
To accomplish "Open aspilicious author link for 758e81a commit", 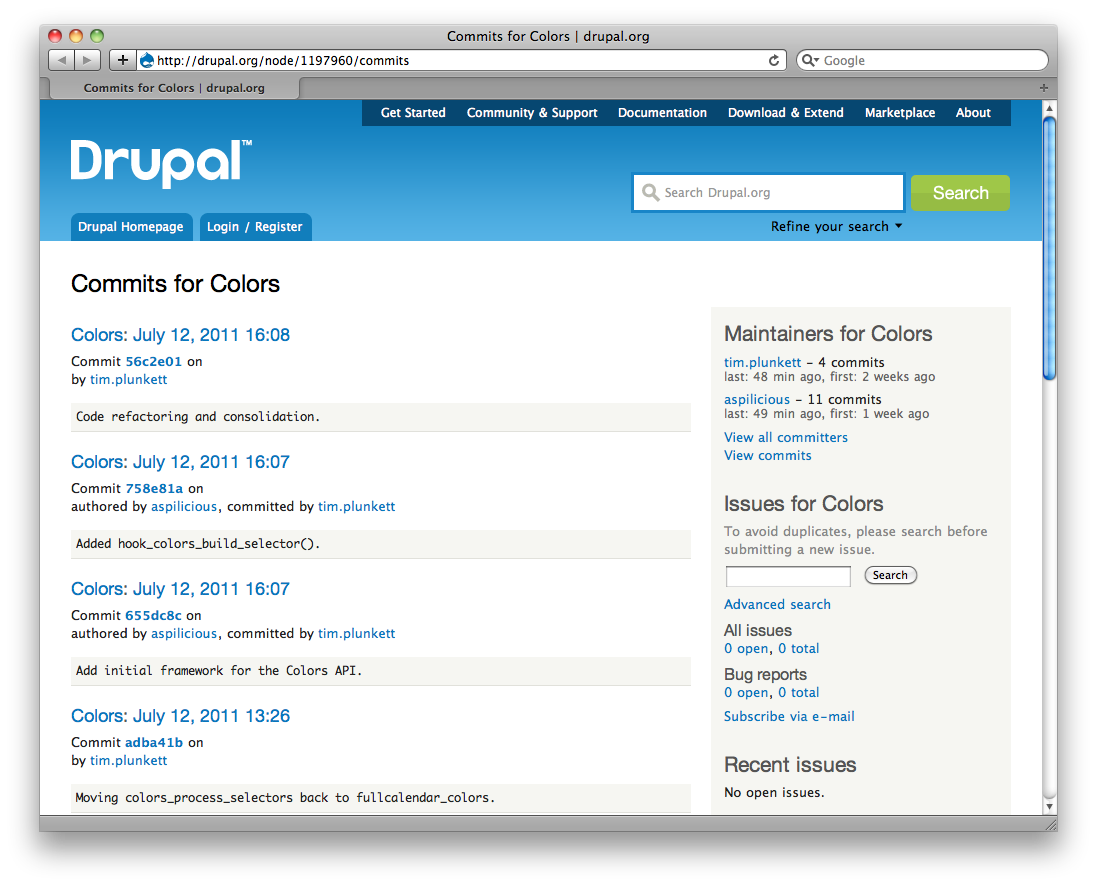I will click(184, 507).
